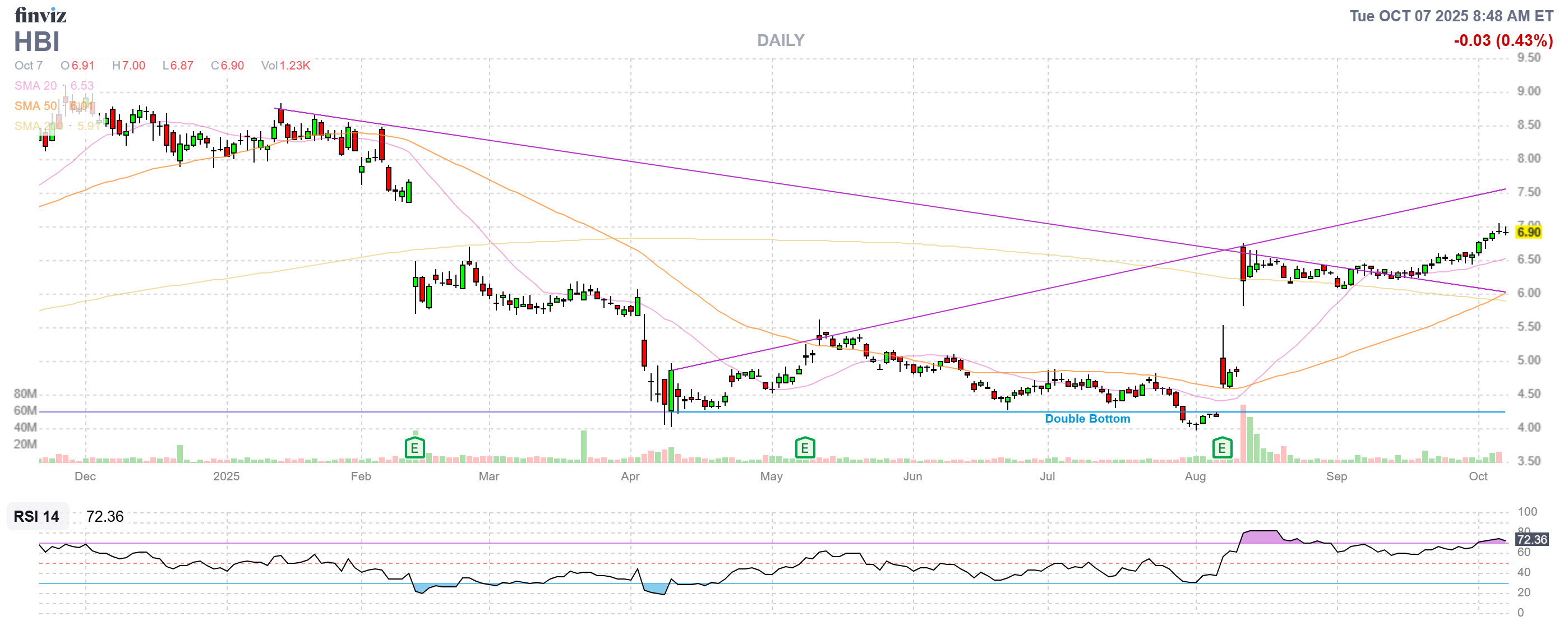Image resolution: width=1568 pixels, height=630 pixels.
Task: Click the Oct 7 date in the OHLC header
Action: (x=28, y=66)
